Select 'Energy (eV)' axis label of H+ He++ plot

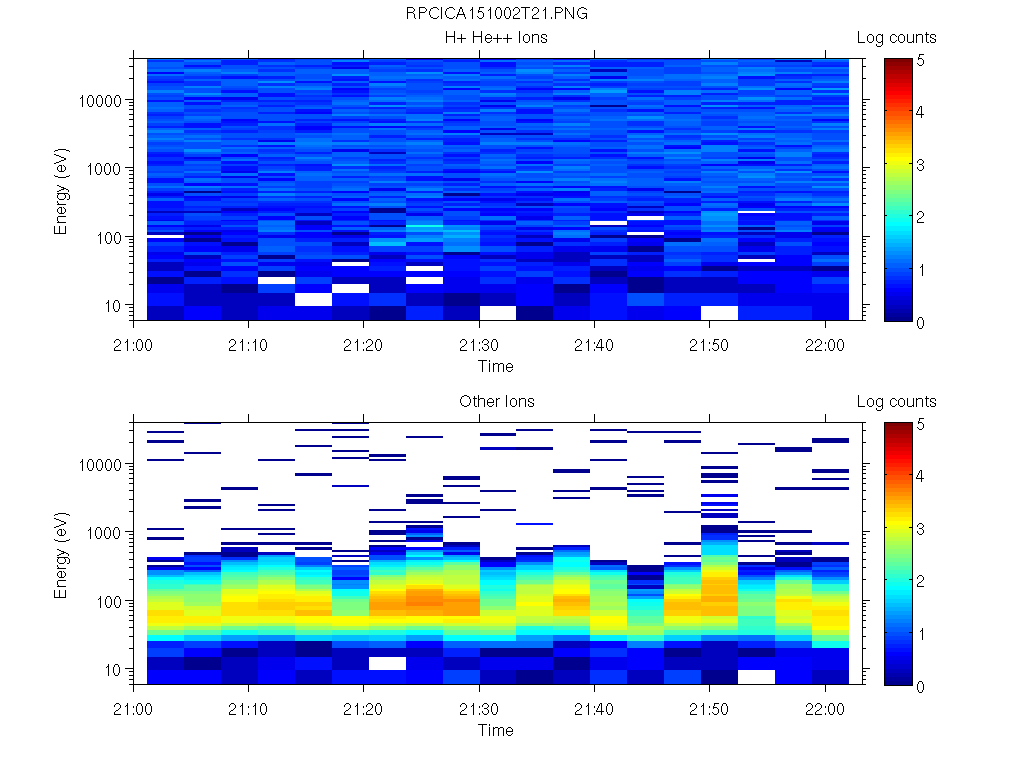(61, 191)
